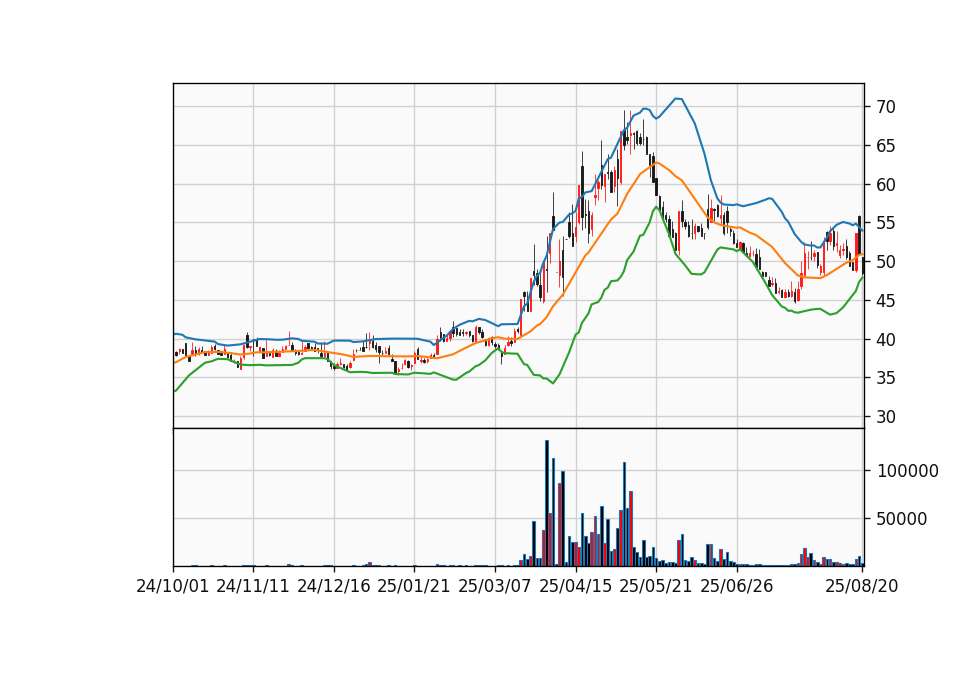Click the 25/06/26 date label
The width and height of the screenshot is (960, 690).
tap(737, 586)
